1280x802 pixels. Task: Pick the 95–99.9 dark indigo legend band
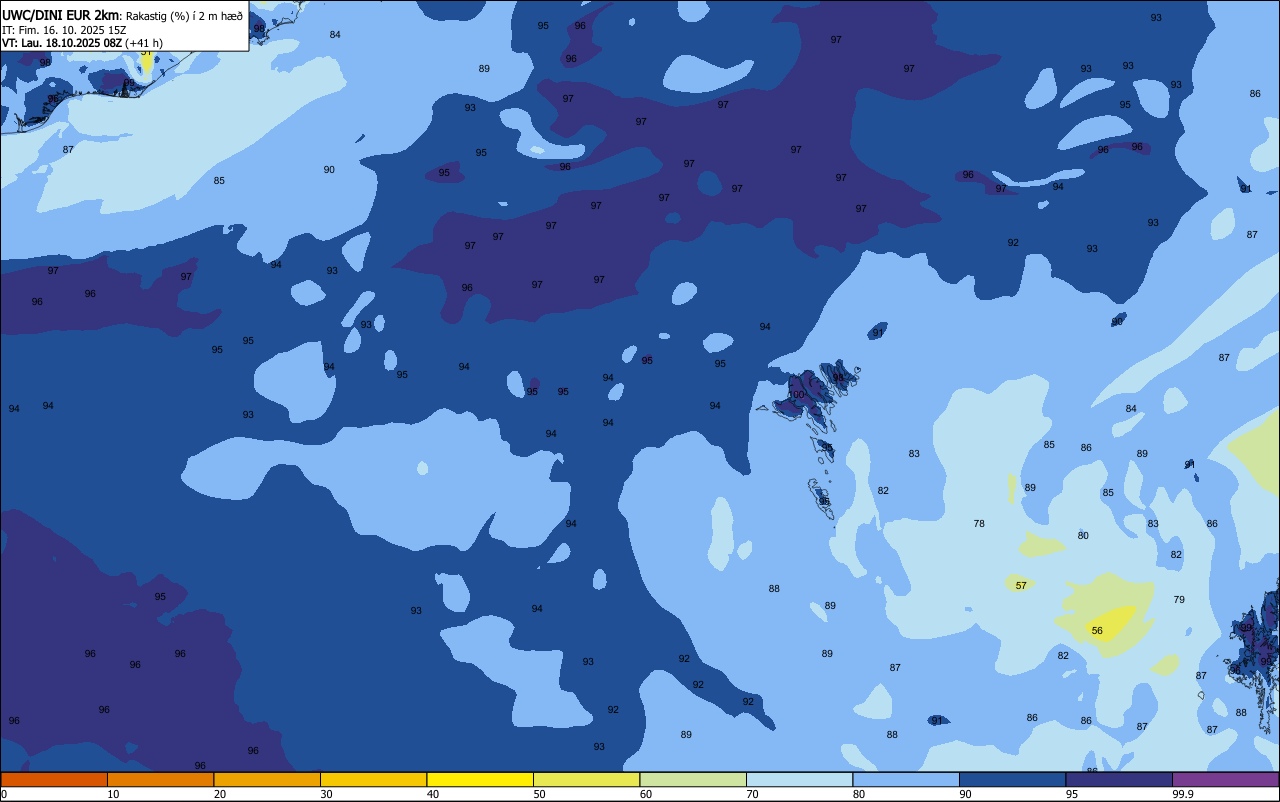(x=1119, y=779)
